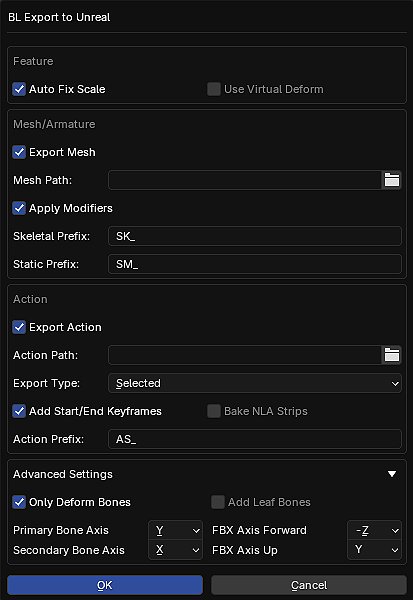Click into Mesh Path field
The height and width of the screenshot is (600, 413).
click(245, 180)
